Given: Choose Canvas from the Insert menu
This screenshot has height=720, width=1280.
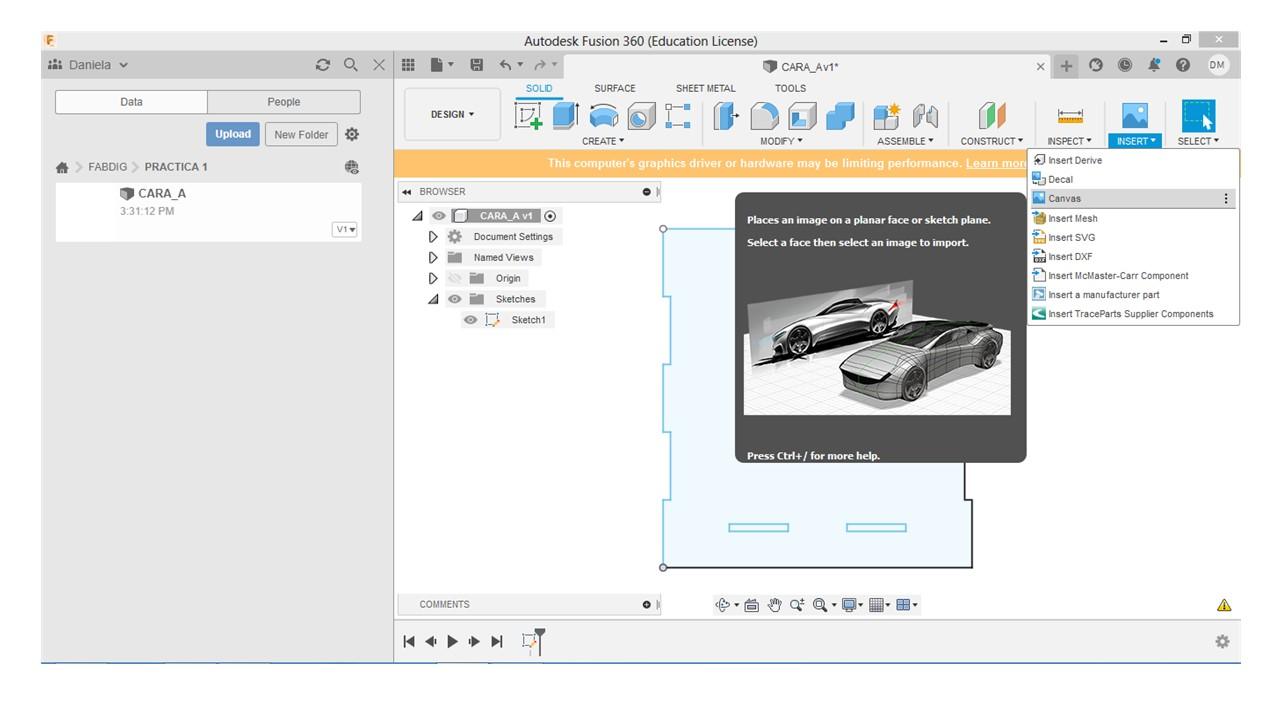Looking at the screenshot, I should (x=1134, y=198).
